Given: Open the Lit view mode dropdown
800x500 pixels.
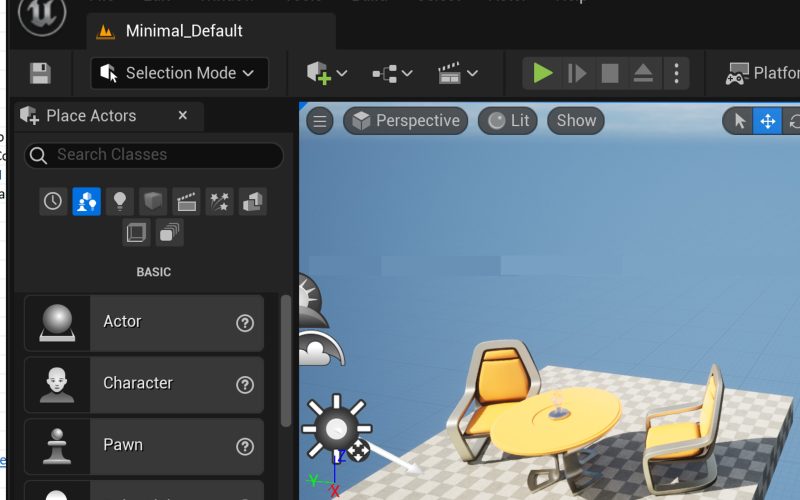Looking at the screenshot, I should pos(508,121).
